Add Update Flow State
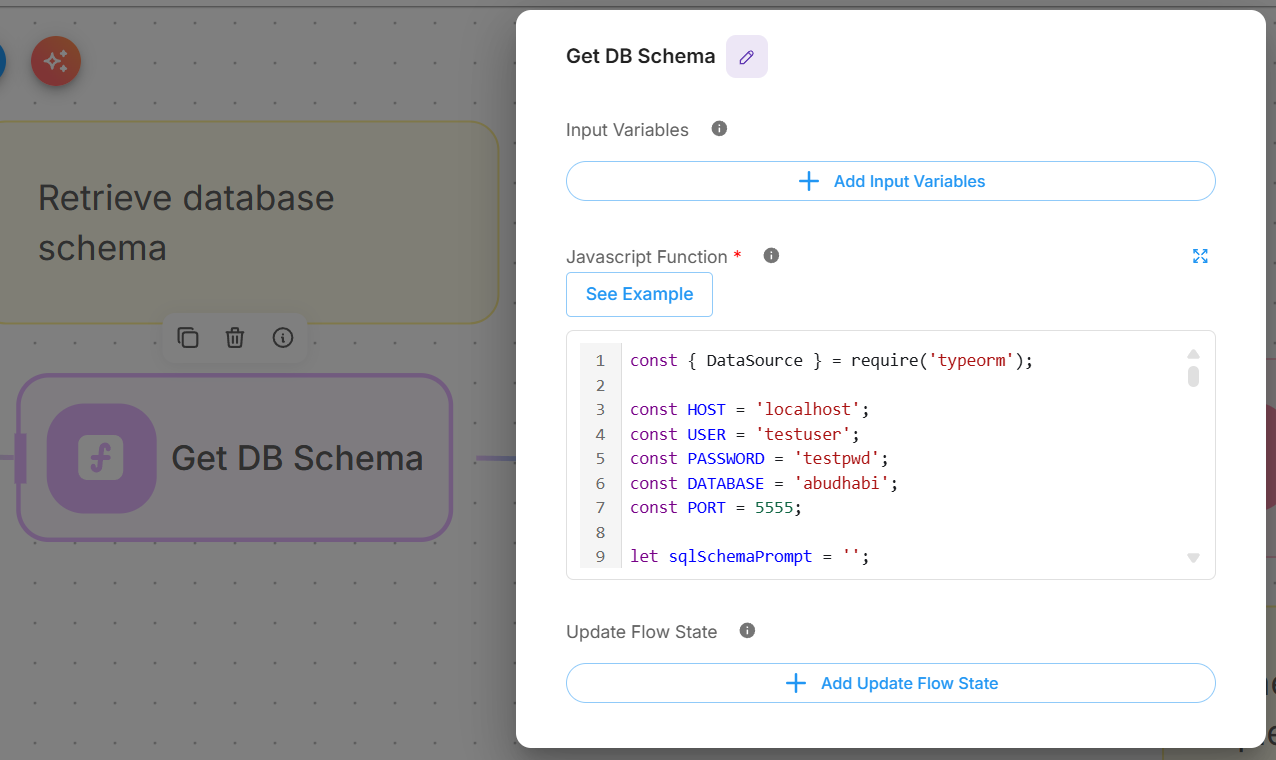Viewport: 1276px width, 760px height. tap(890, 683)
